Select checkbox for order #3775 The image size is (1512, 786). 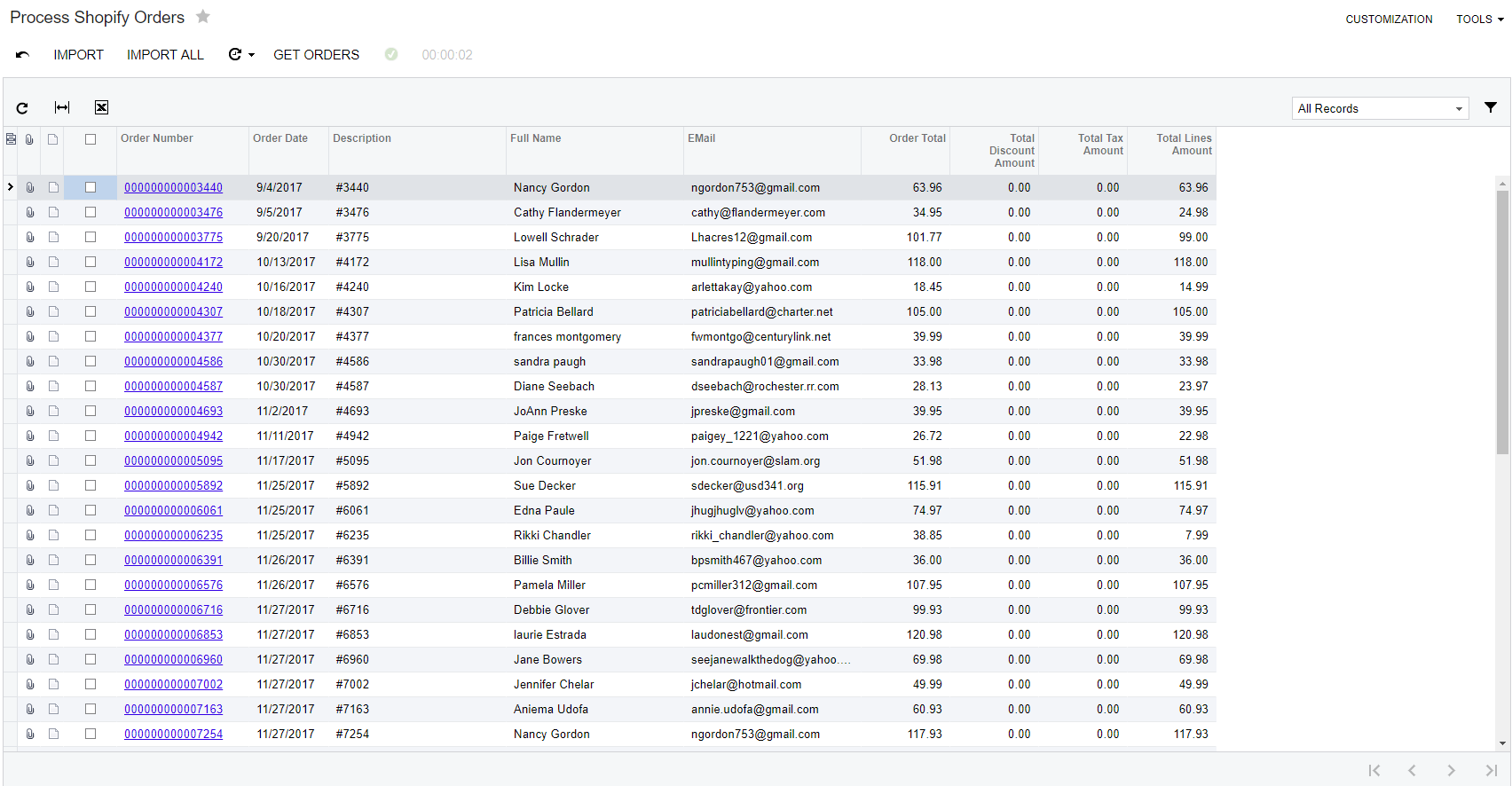point(91,237)
